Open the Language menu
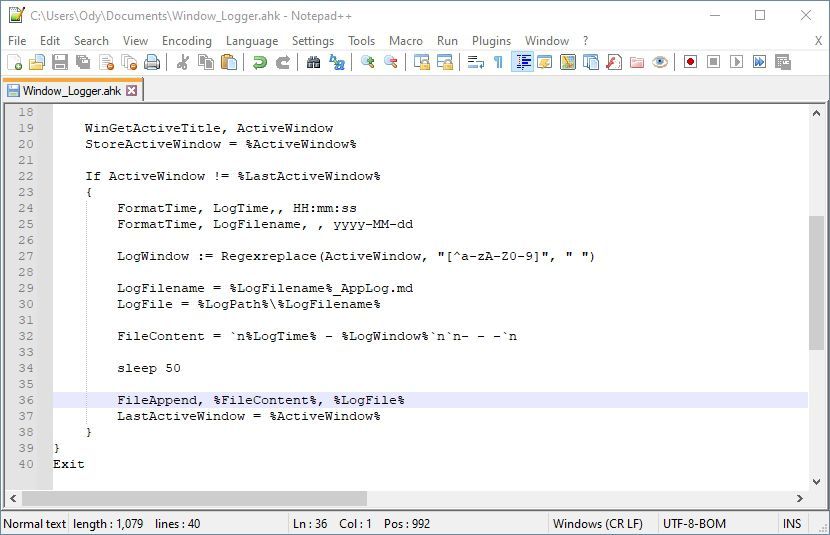 pyautogui.click(x=252, y=41)
